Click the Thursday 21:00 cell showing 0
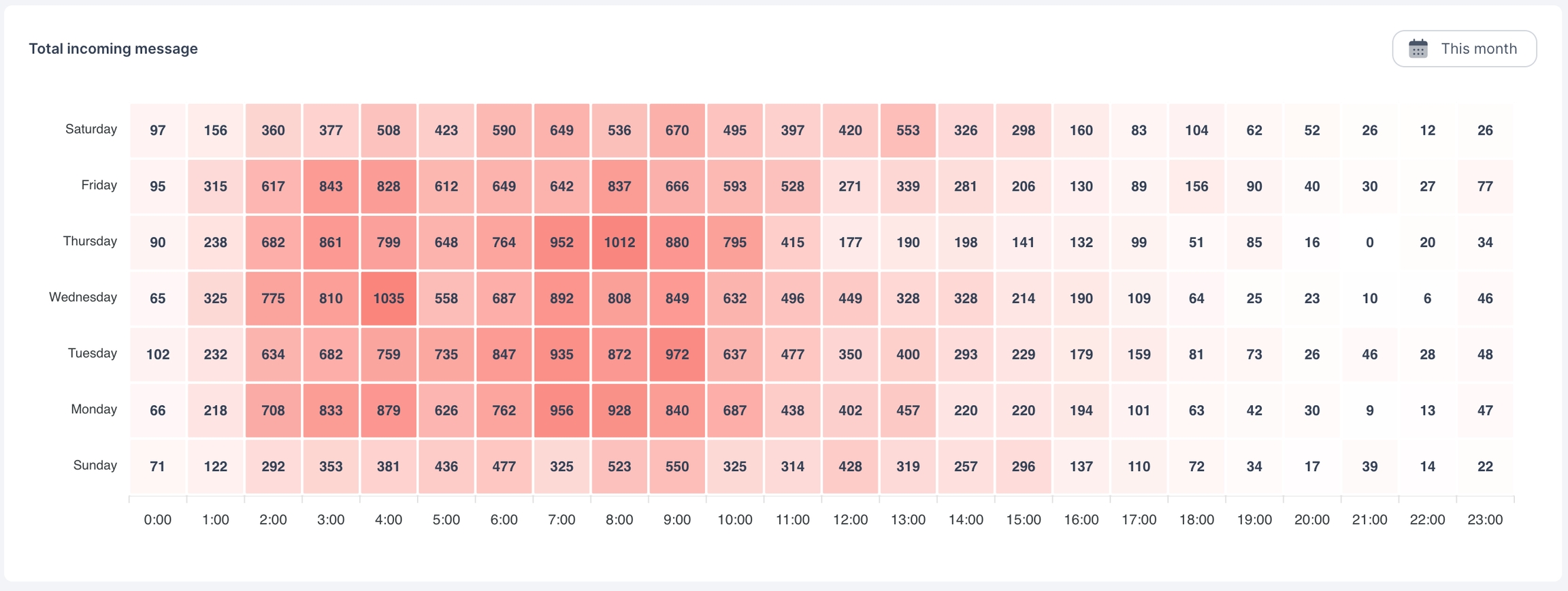Screen dimensions: 1568x591 pos(1369,242)
